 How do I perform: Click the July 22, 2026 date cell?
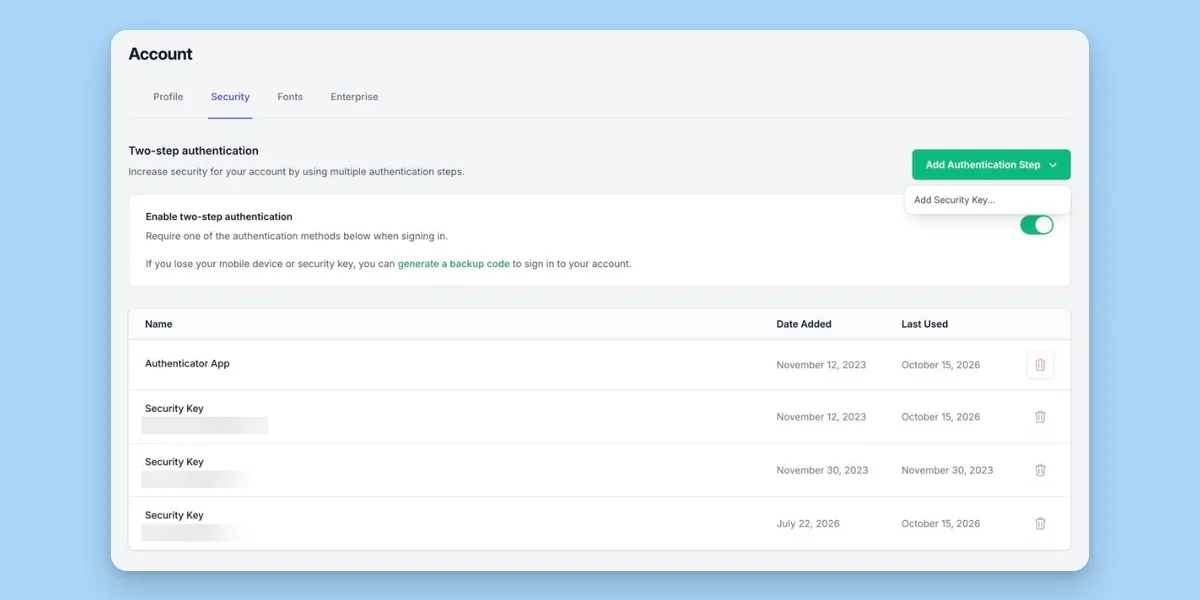click(808, 523)
